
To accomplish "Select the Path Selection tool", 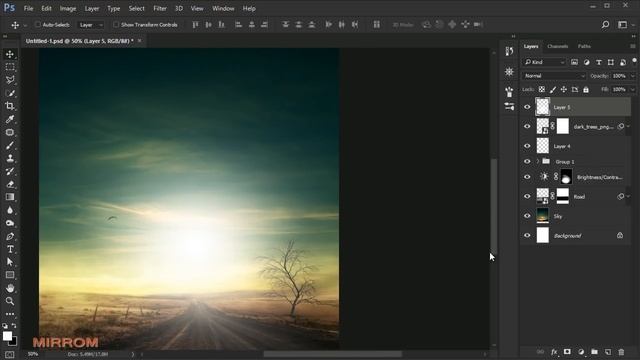I will [x=10, y=262].
